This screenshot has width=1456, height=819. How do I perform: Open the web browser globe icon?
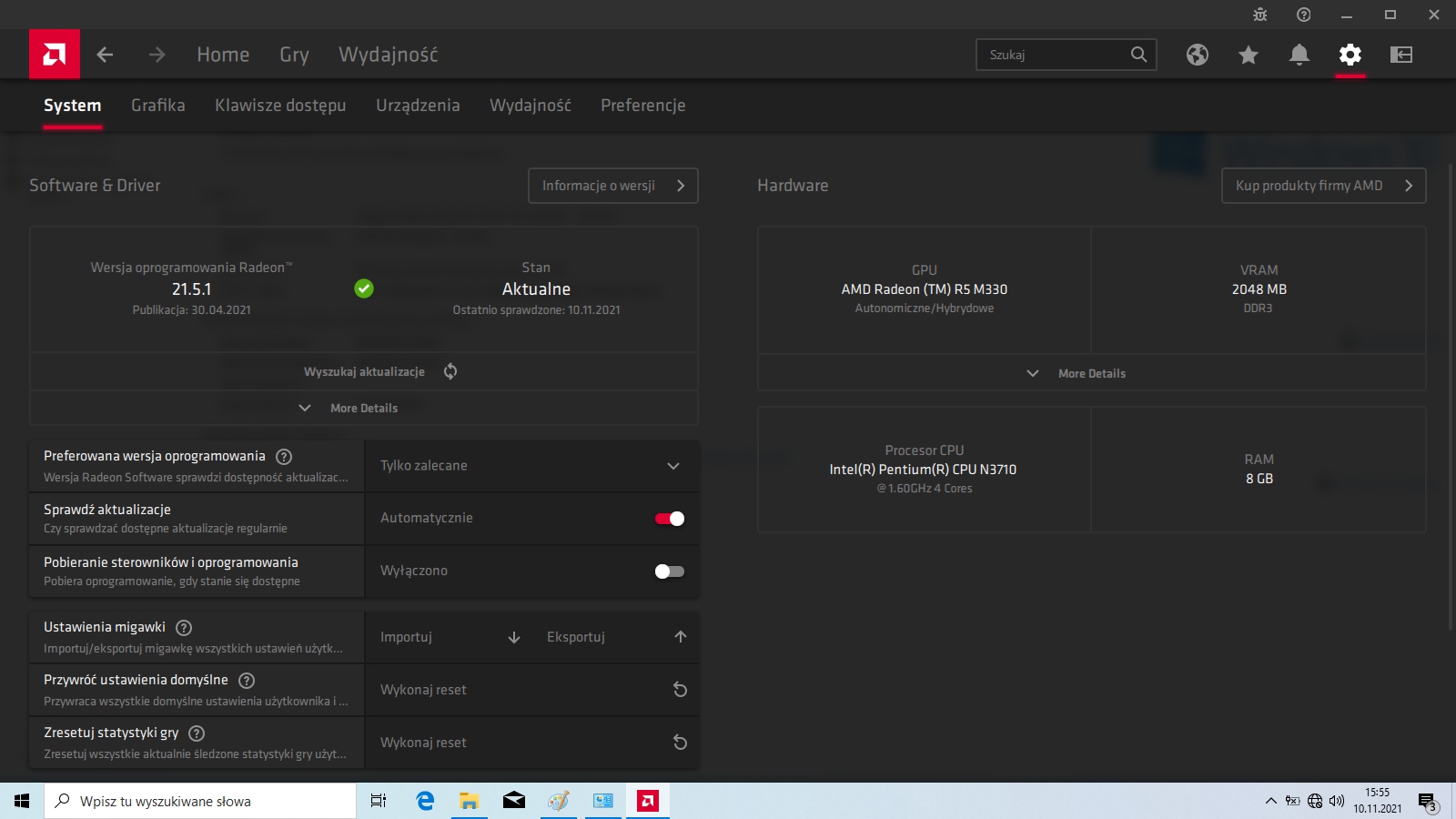click(1198, 55)
